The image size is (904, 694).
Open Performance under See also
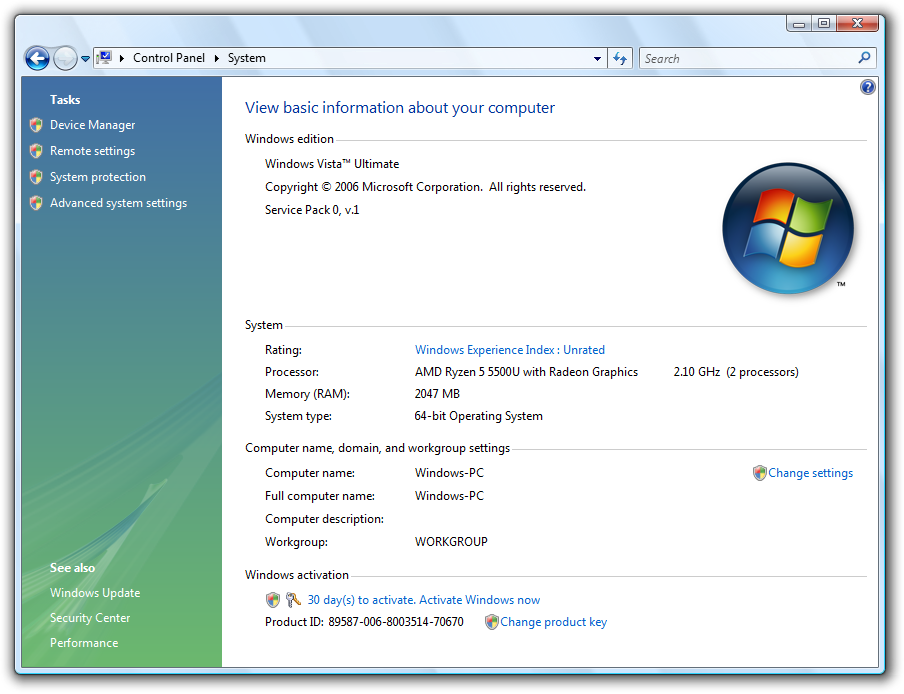84,643
